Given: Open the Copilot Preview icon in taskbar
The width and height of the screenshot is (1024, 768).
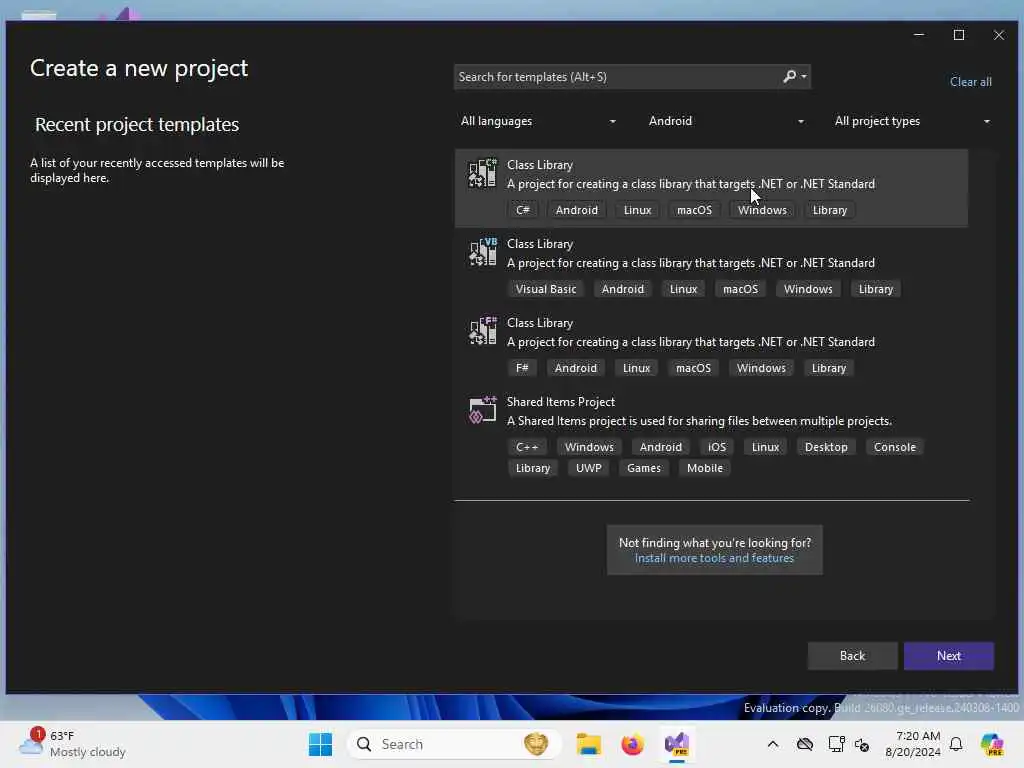Looking at the screenshot, I should [992, 744].
